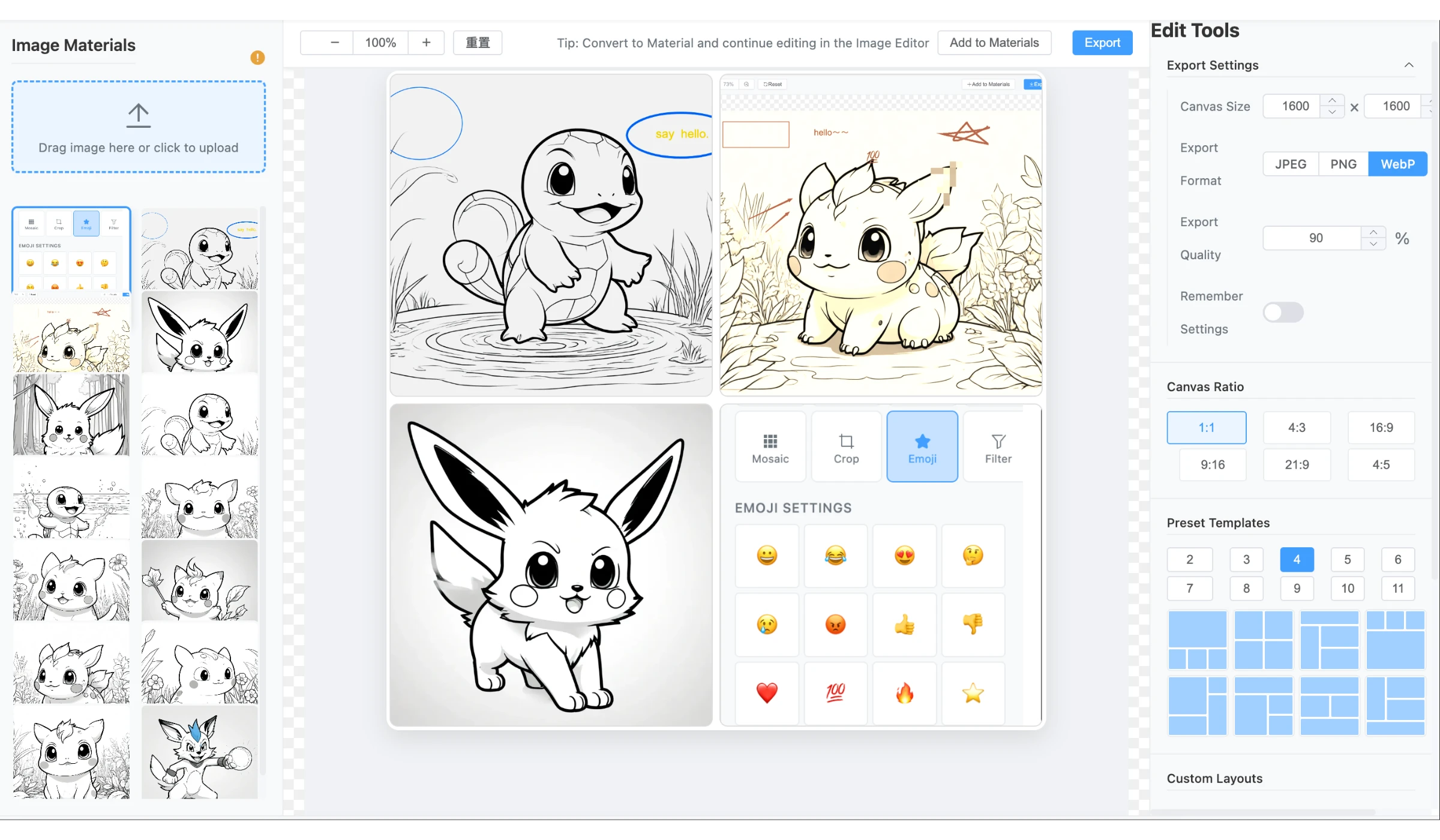Select the blue-crested fox holding ball thumbnail
Image resolution: width=1440 pixels, height=840 pixels.
(200, 752)
